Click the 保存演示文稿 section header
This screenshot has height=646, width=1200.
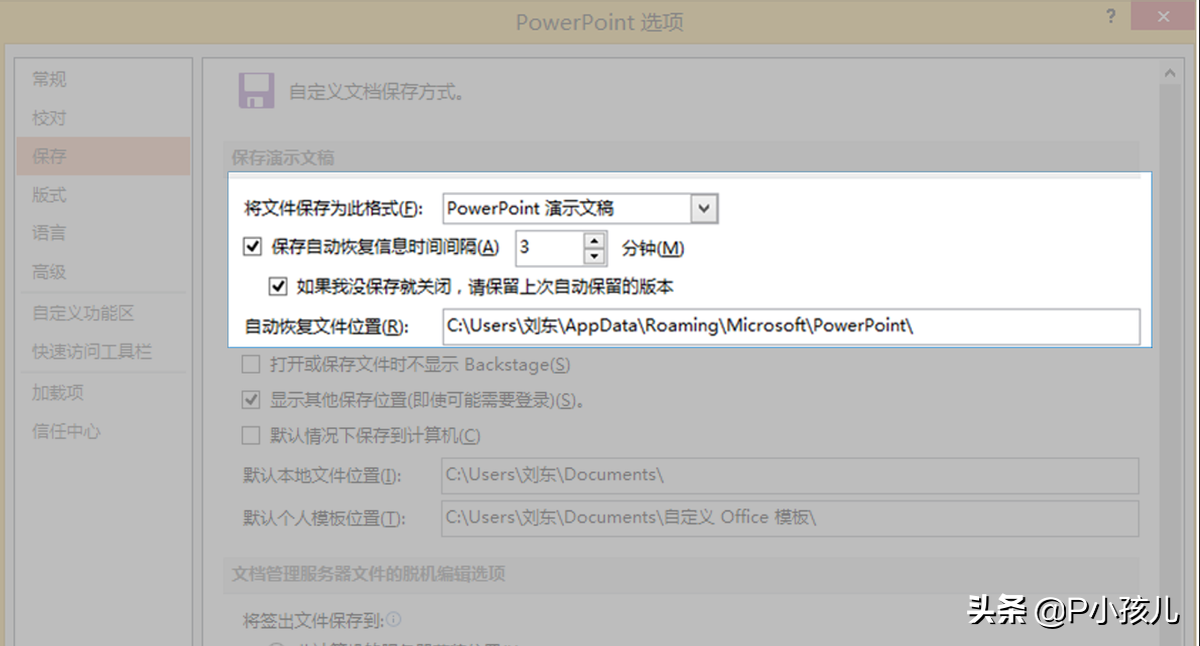click(283, 158)
